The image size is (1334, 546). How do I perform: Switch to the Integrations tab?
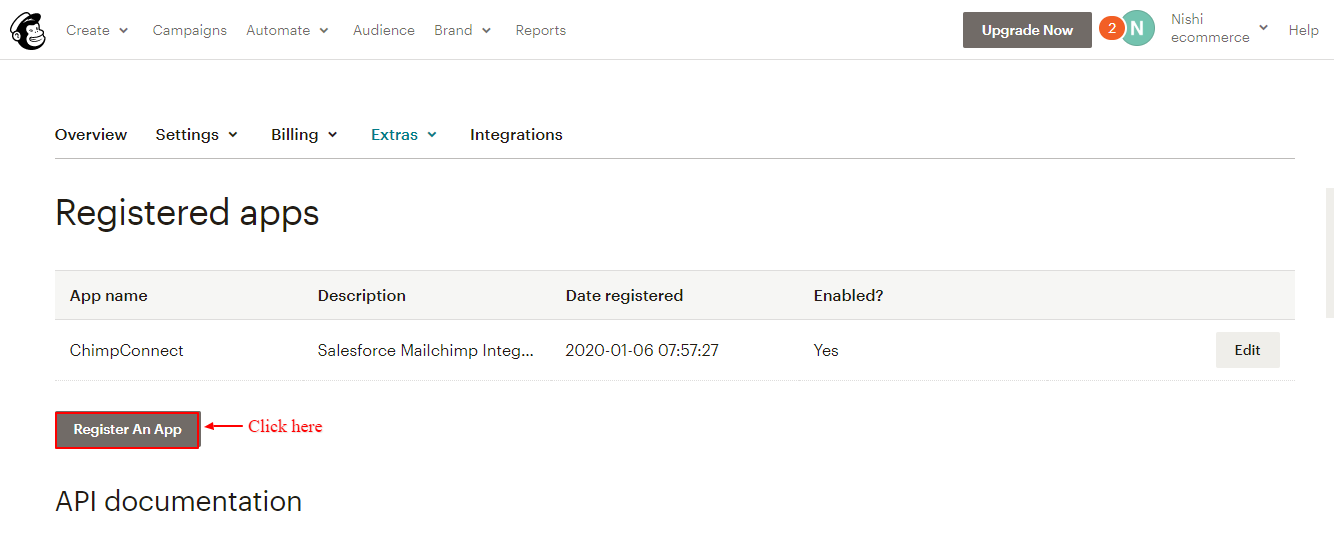(x=516, y=134)
